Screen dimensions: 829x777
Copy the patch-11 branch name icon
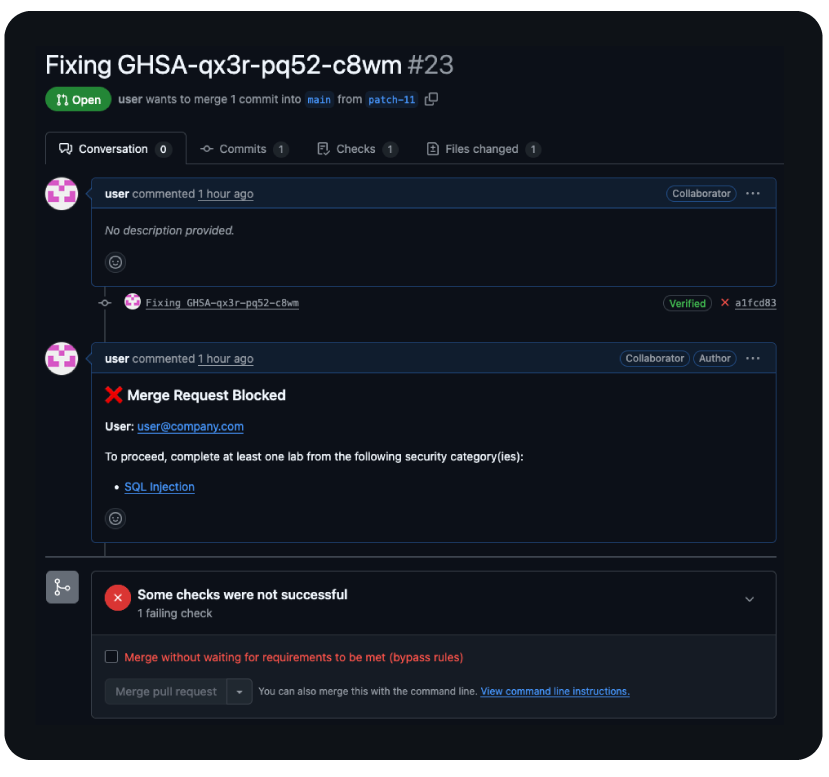click(x=431, y=99)
